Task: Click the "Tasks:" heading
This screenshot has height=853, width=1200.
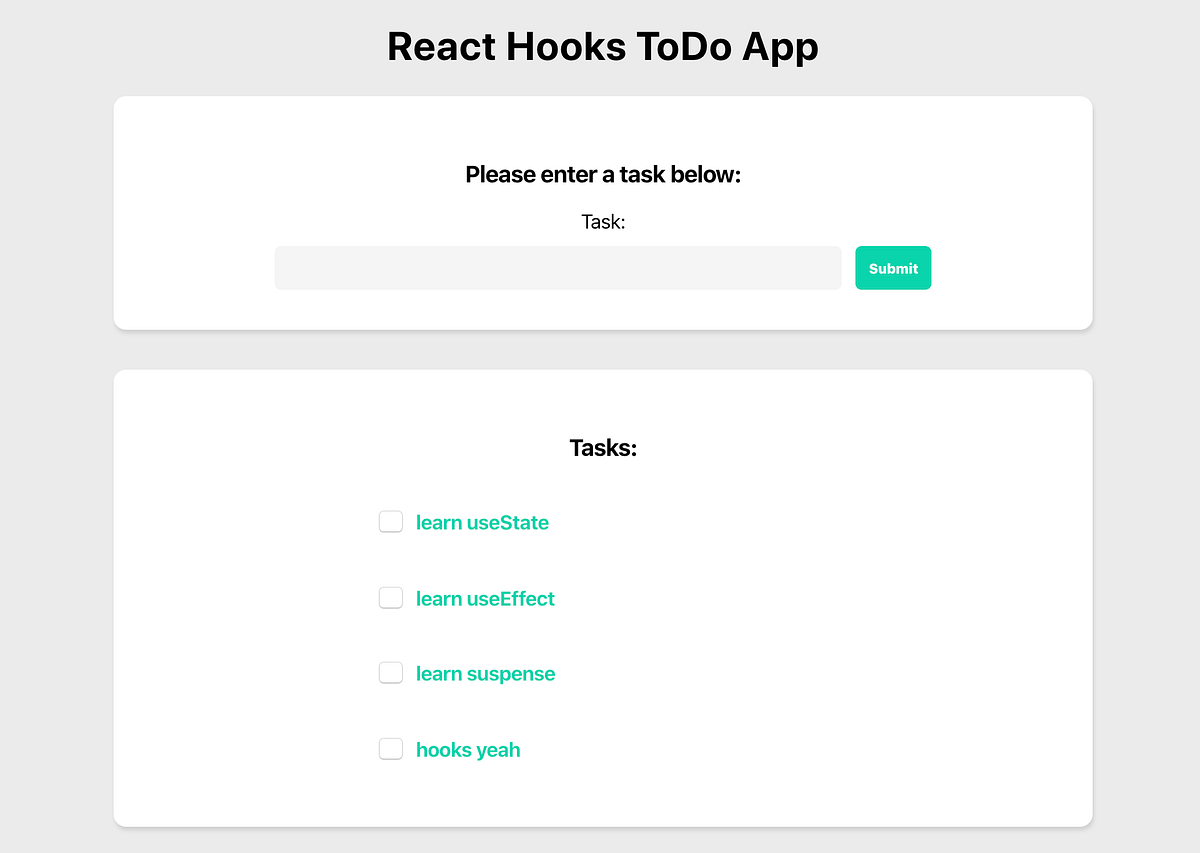Action: click(603, 447)
